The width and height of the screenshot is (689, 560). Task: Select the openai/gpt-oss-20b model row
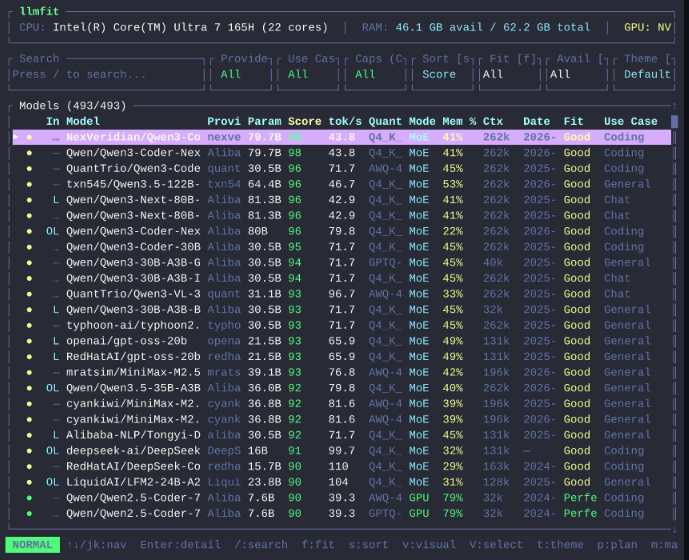342,341
